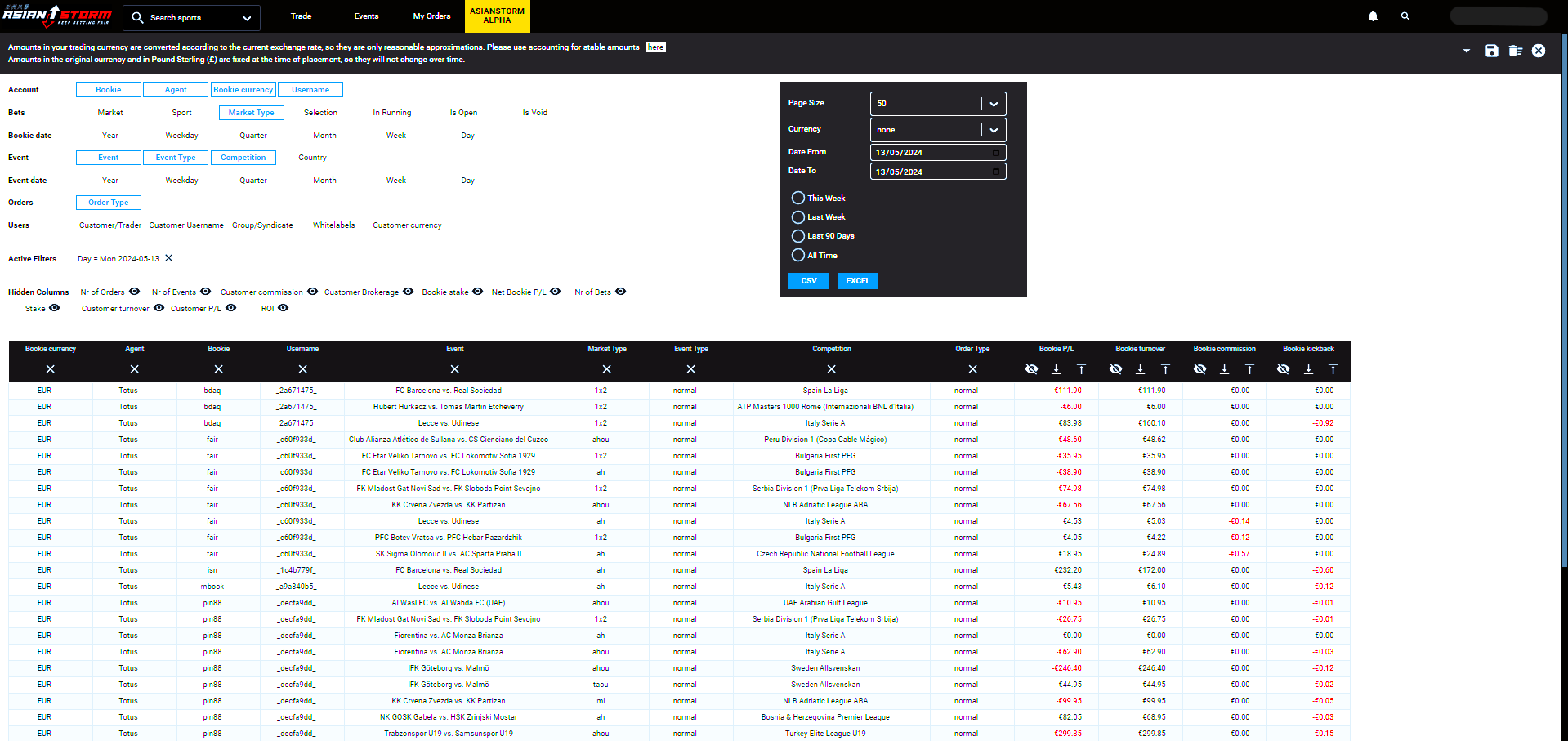Show the hidden ROI column
Image resolution: width=1568 pixels, height=741 pixels.
tap(284, 308)
